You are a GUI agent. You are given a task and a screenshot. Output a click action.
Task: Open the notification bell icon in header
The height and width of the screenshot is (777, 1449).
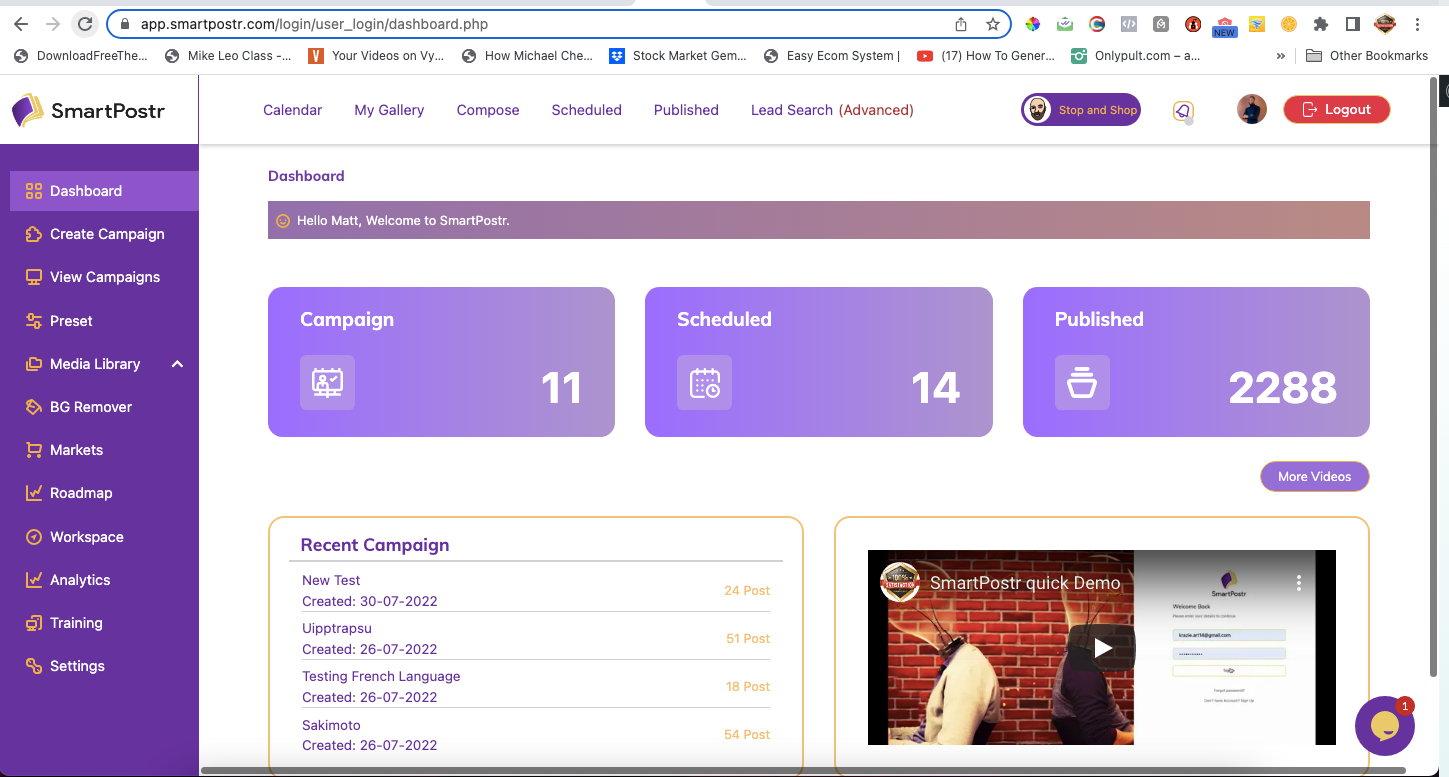1183,111
